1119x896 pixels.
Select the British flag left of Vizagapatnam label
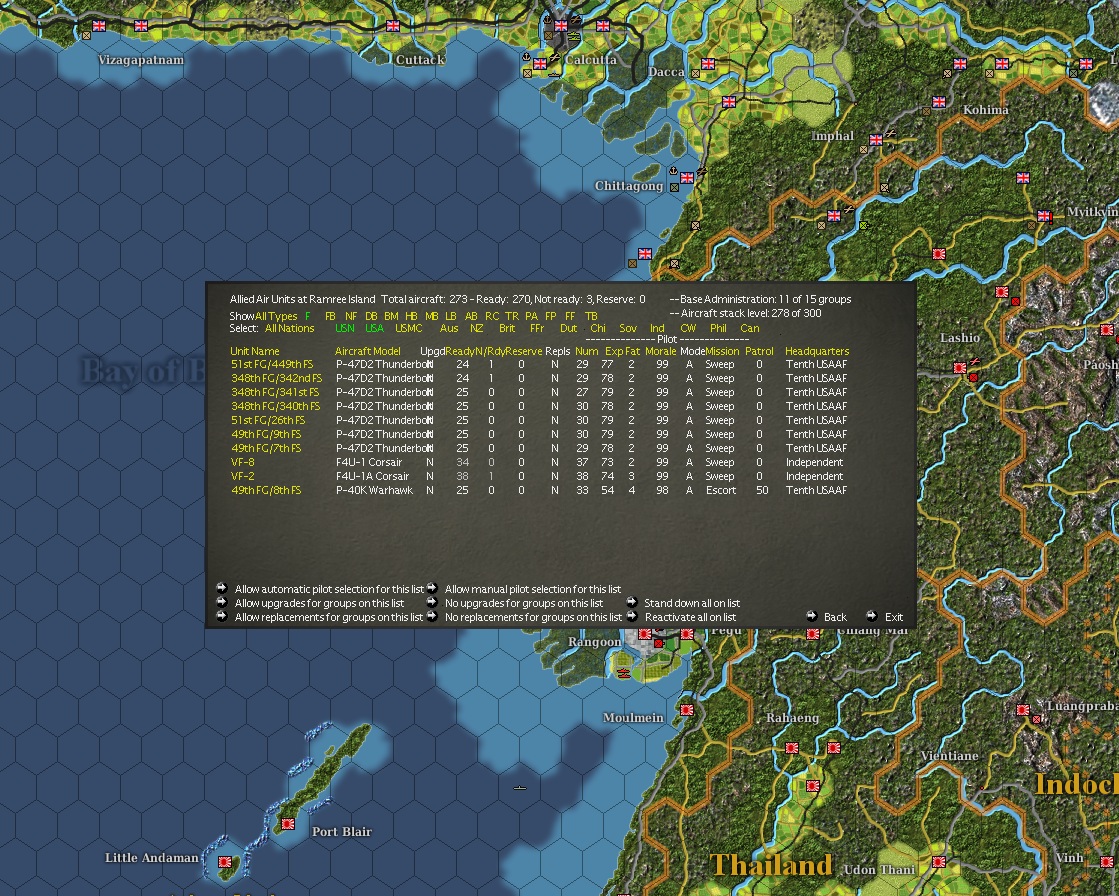(x=99, y=26)
